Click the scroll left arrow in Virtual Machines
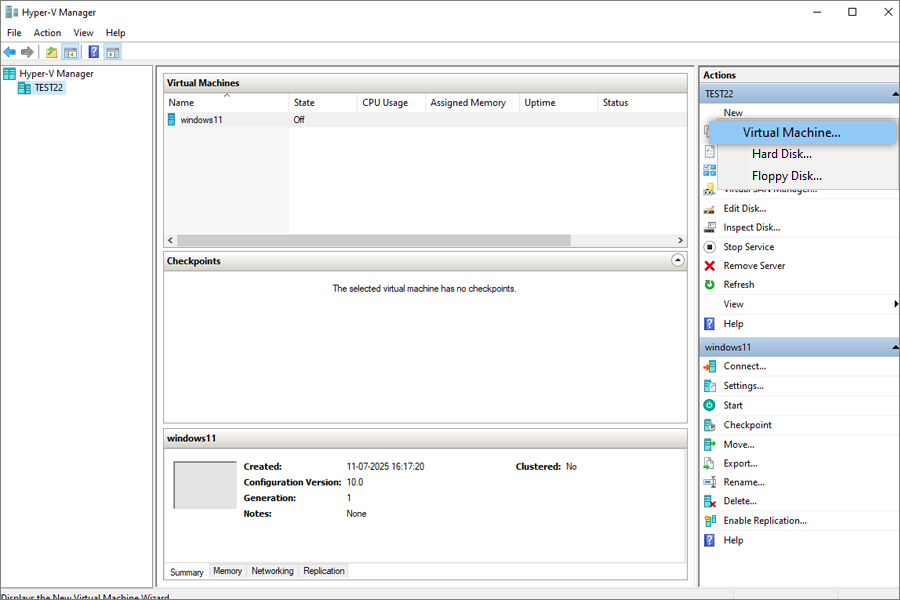The height and width of the screenshot is (600, 900). (170, 241)
